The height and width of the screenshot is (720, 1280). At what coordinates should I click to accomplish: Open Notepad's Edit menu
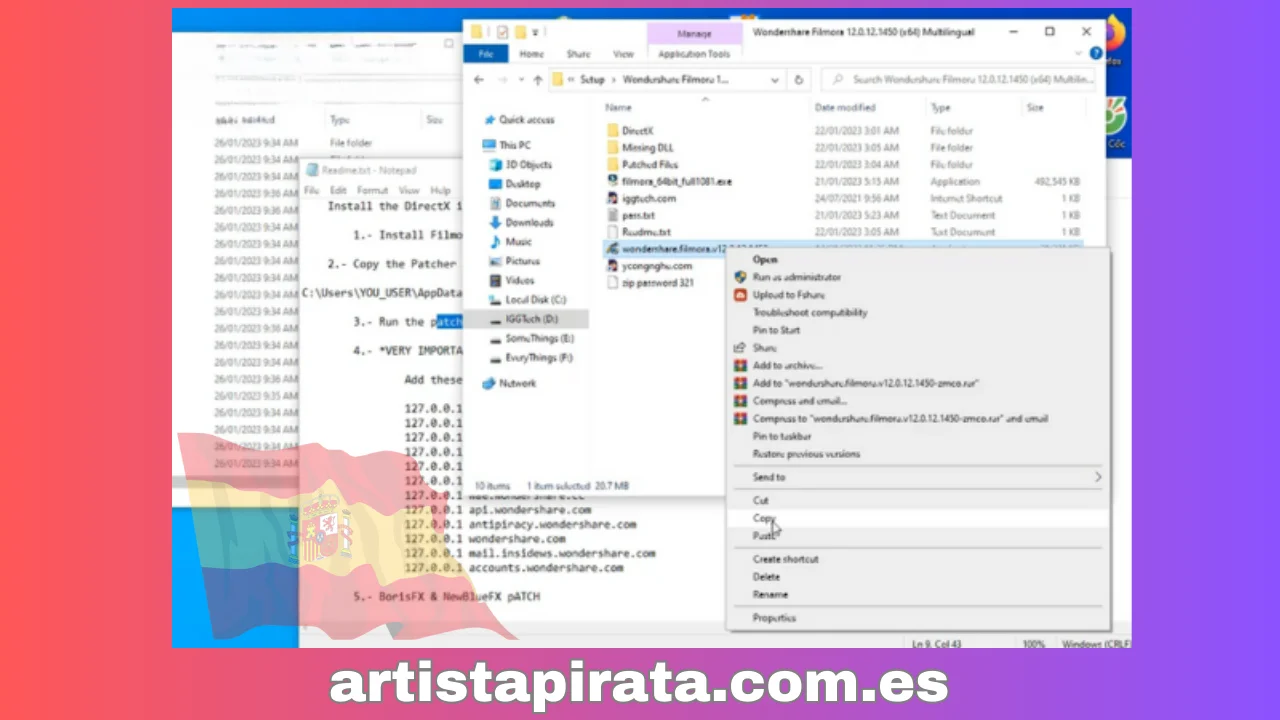point(338,190)
